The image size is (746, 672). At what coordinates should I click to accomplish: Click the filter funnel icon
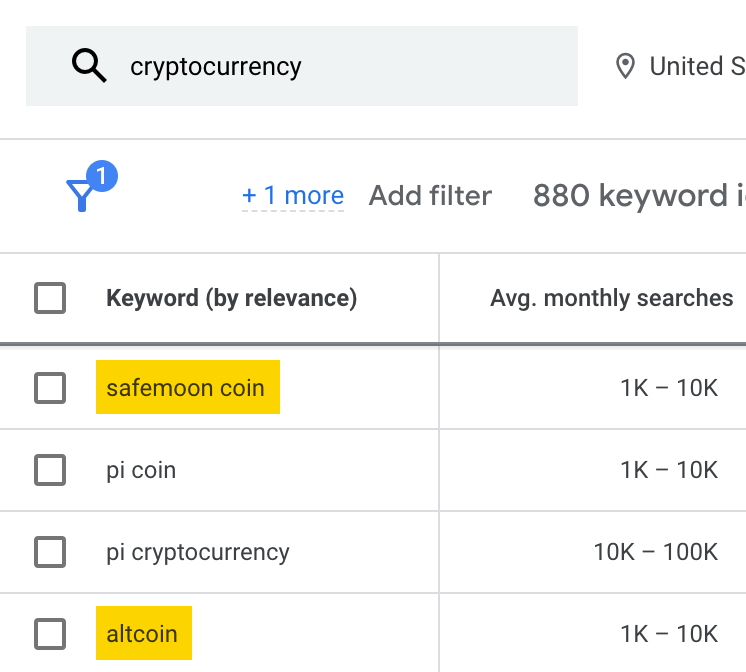81,196
